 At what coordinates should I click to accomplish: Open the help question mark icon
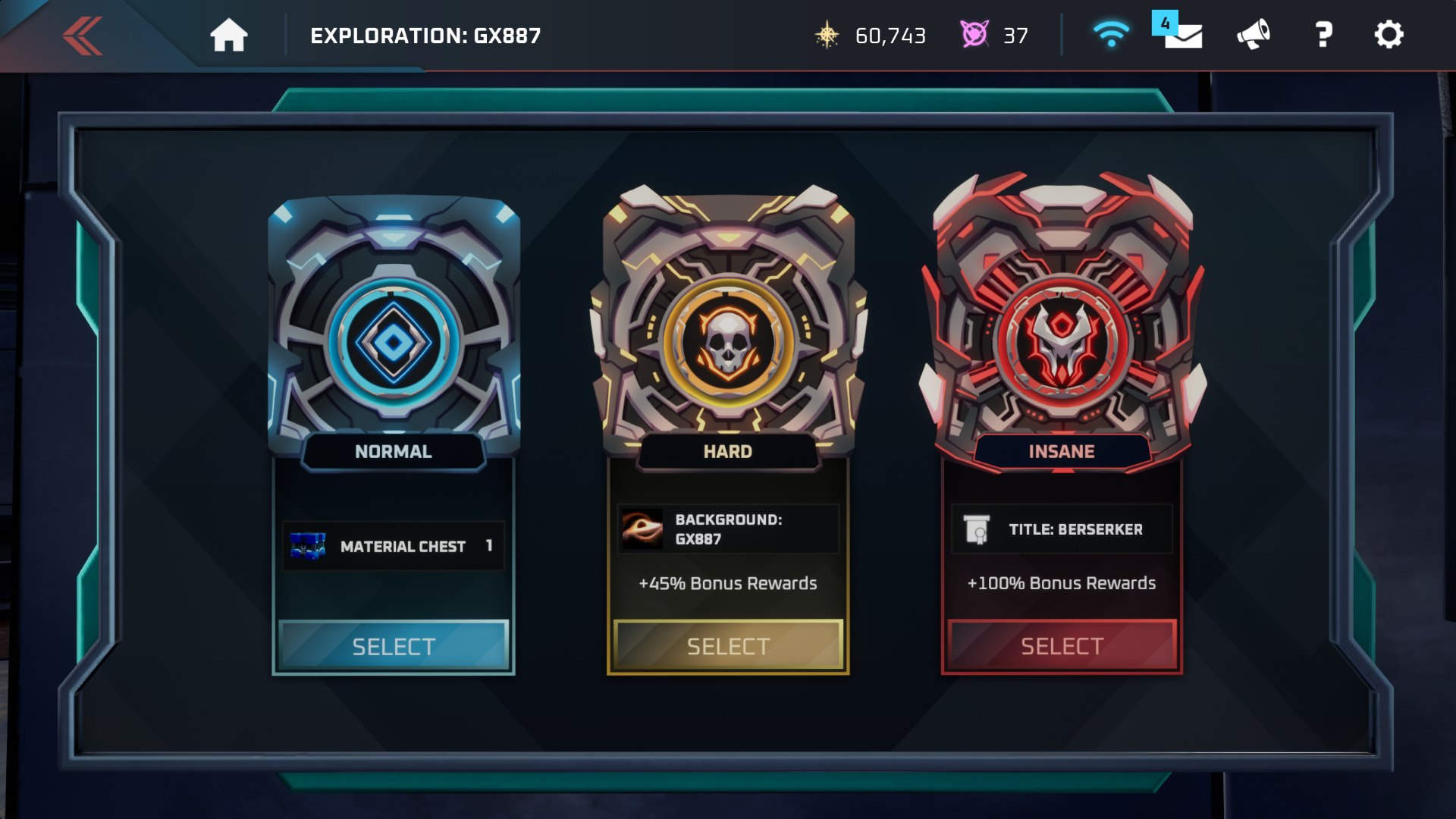pyautogui.click(x=1323, y=35)
